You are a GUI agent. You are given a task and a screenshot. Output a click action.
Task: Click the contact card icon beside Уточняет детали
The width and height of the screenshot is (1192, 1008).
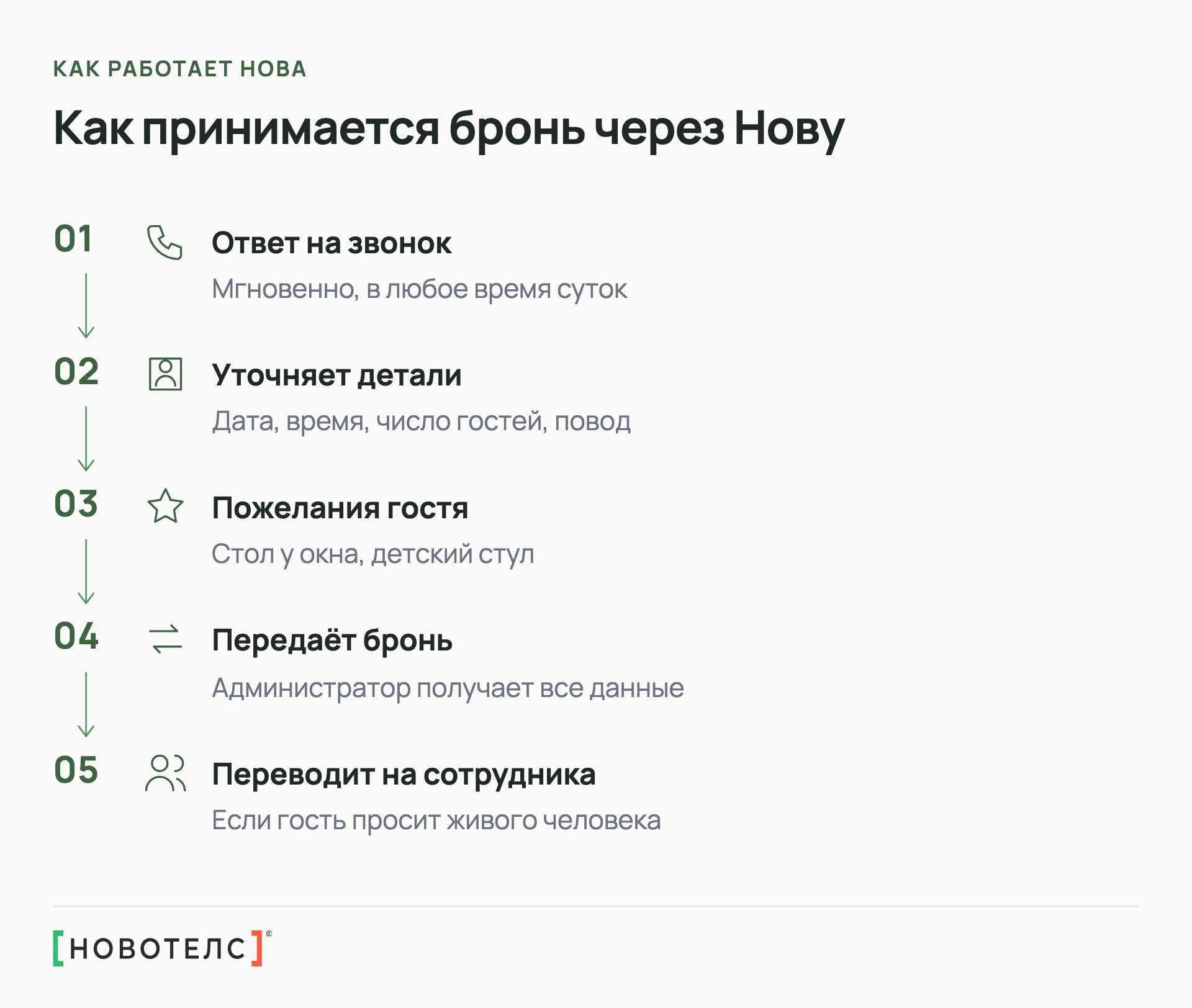click(165, 374)
